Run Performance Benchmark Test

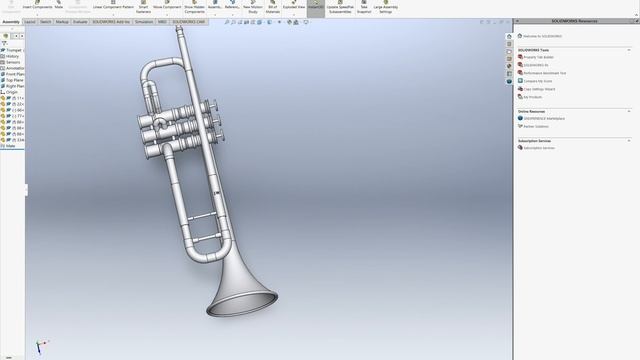pos(544,73)
